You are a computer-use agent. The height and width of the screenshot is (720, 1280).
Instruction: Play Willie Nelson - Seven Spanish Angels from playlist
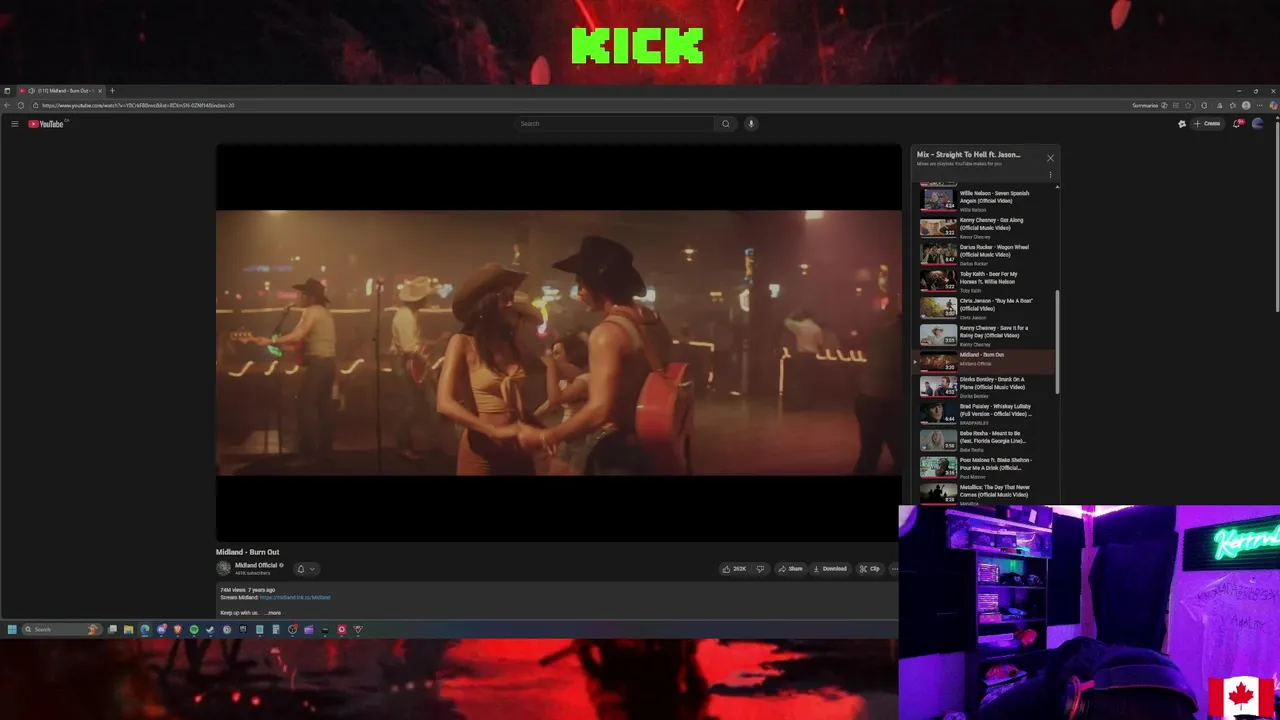[985, 200]
